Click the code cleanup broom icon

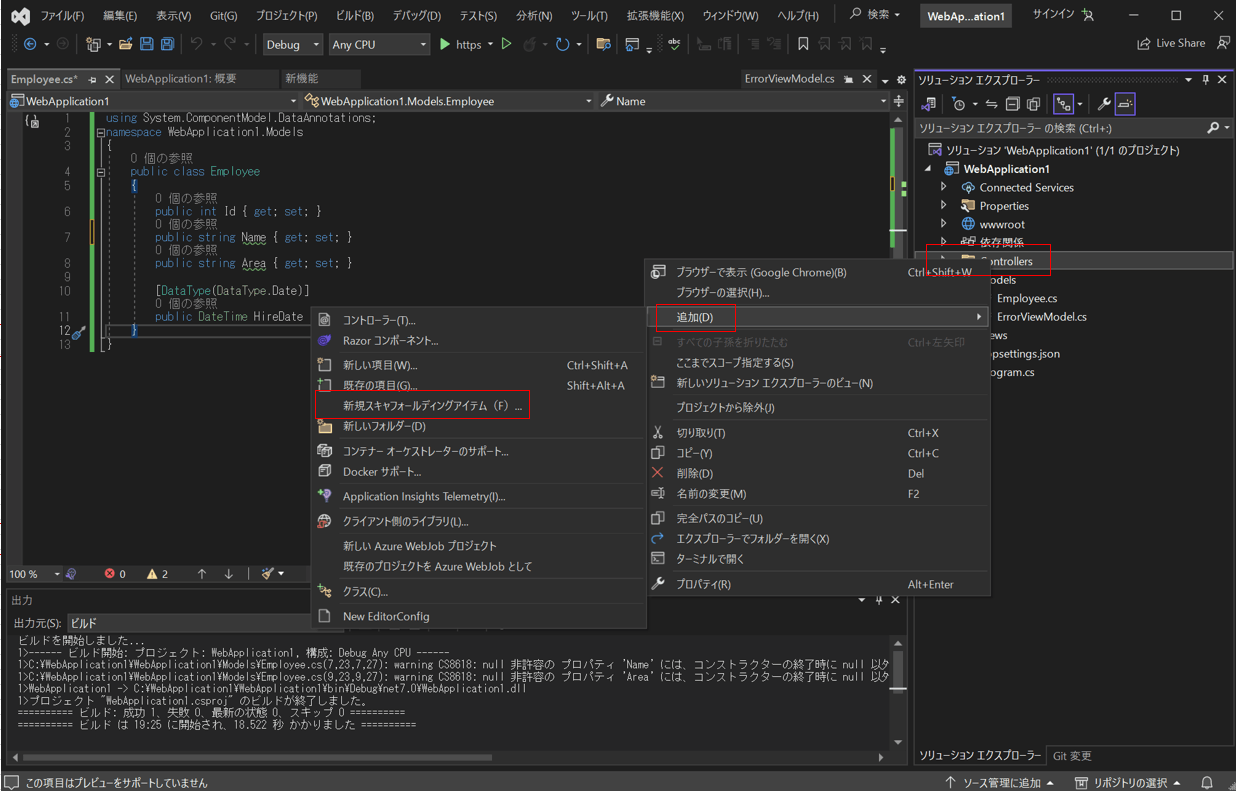click(x=267, y=574)
